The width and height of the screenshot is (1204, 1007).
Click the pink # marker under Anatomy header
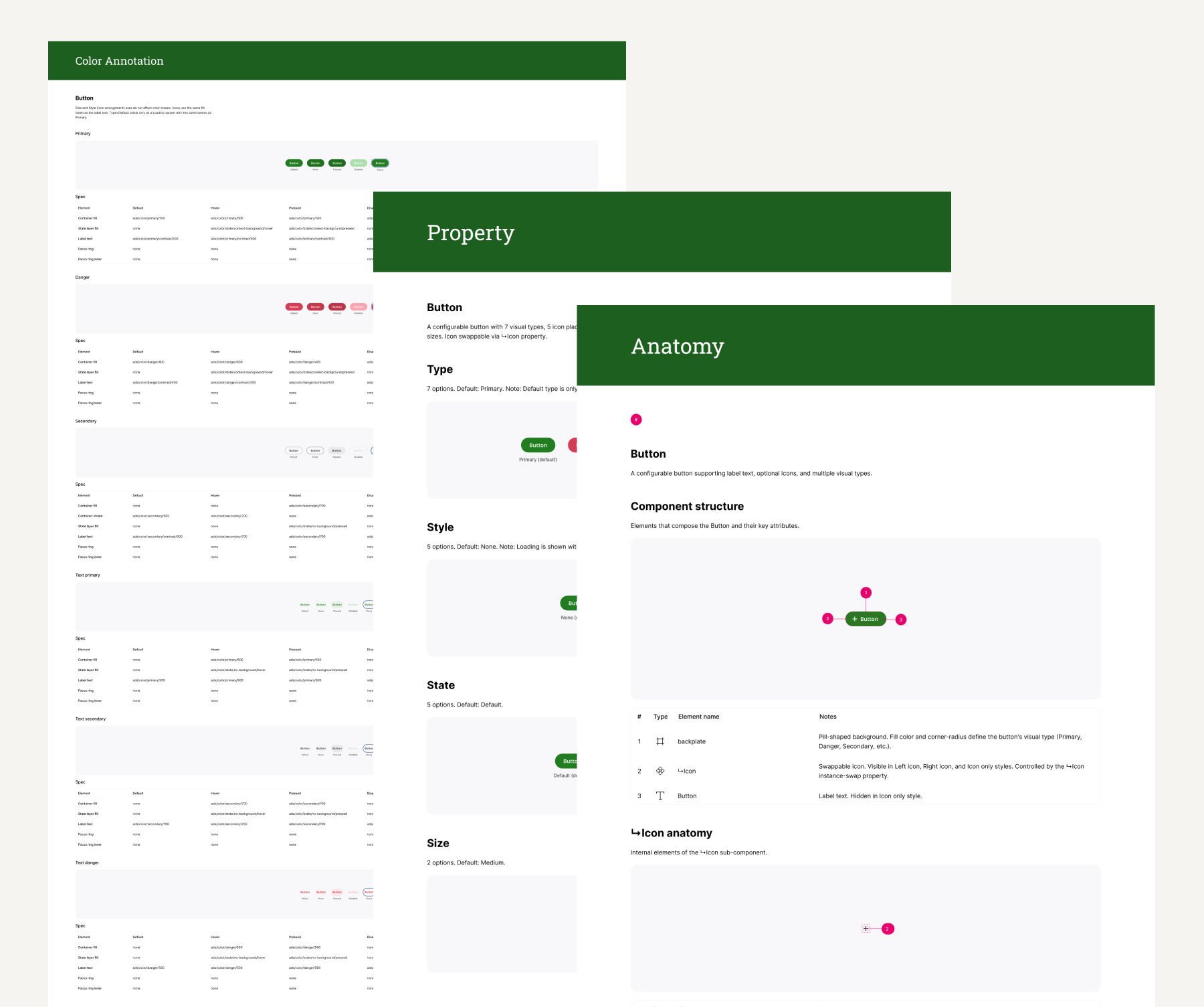click(636, 420)
